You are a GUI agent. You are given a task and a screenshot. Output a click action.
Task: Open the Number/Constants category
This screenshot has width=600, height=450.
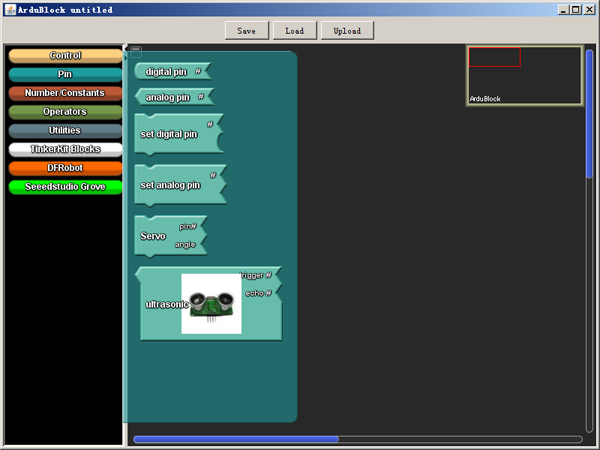click(65, 93)
